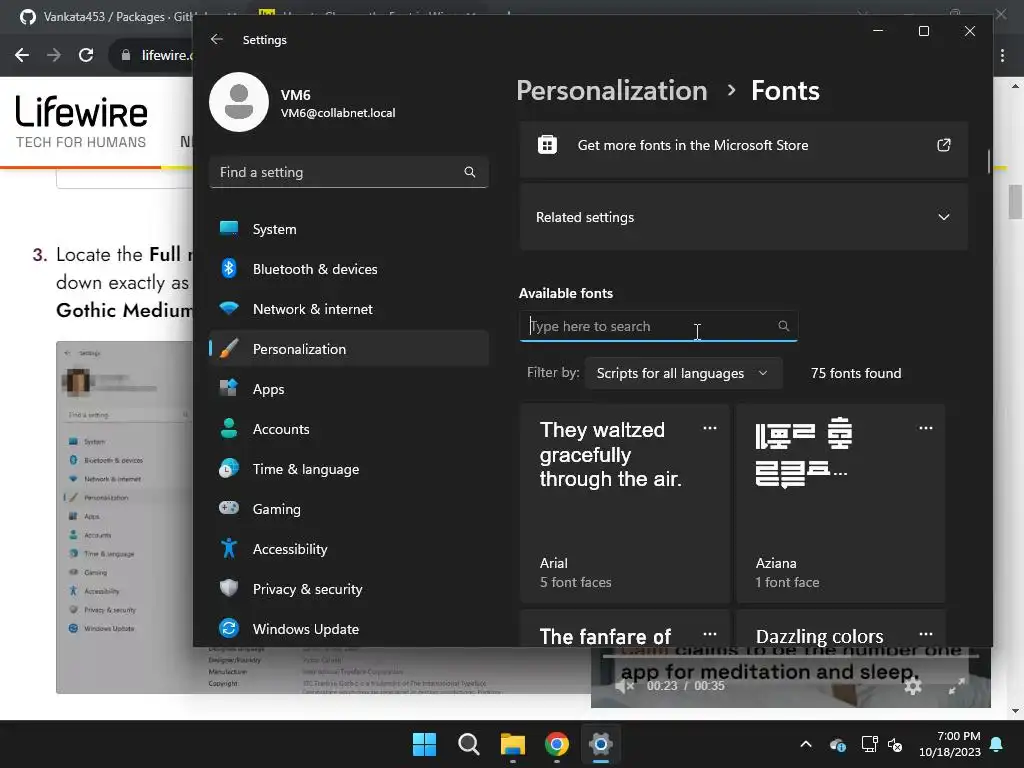The image size is (1024, 768).
Task: Open external link icon for Microsoft Store fonts
Action: (x=944, y=145)
